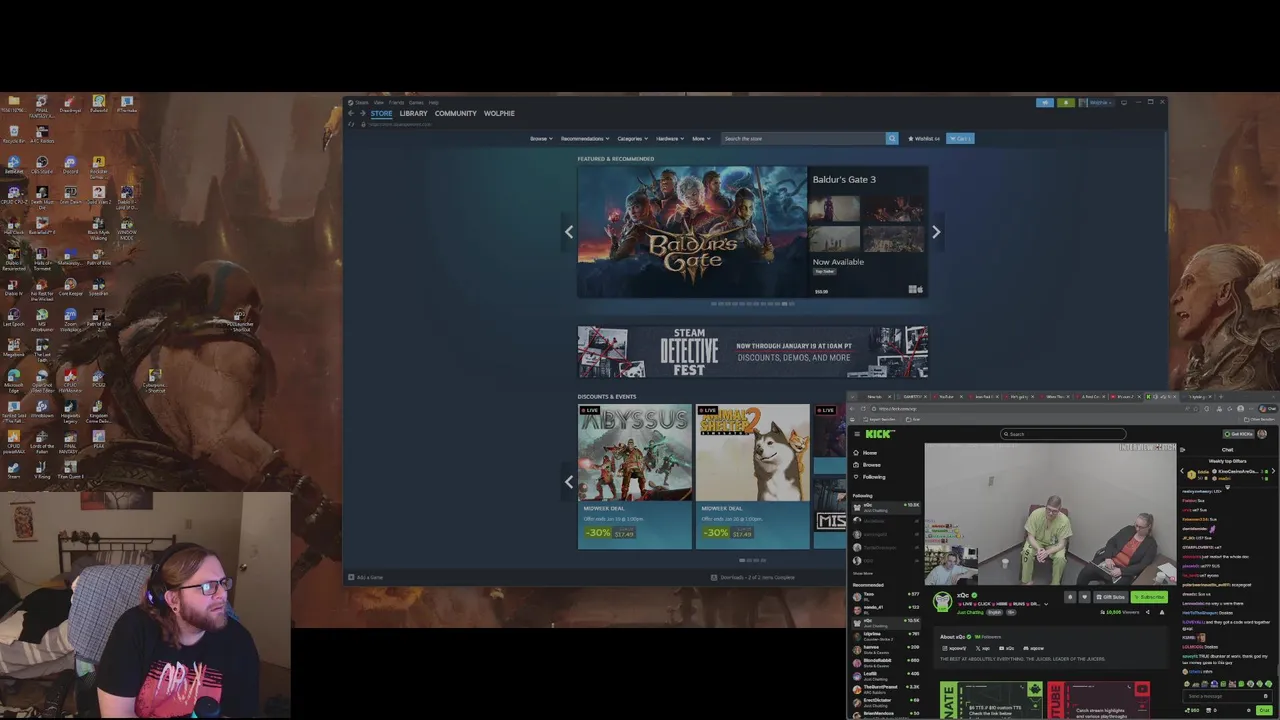Click 'Add a Game' in Steam footer
This screenshot has height=720, width=1280.
click(366, 577)
